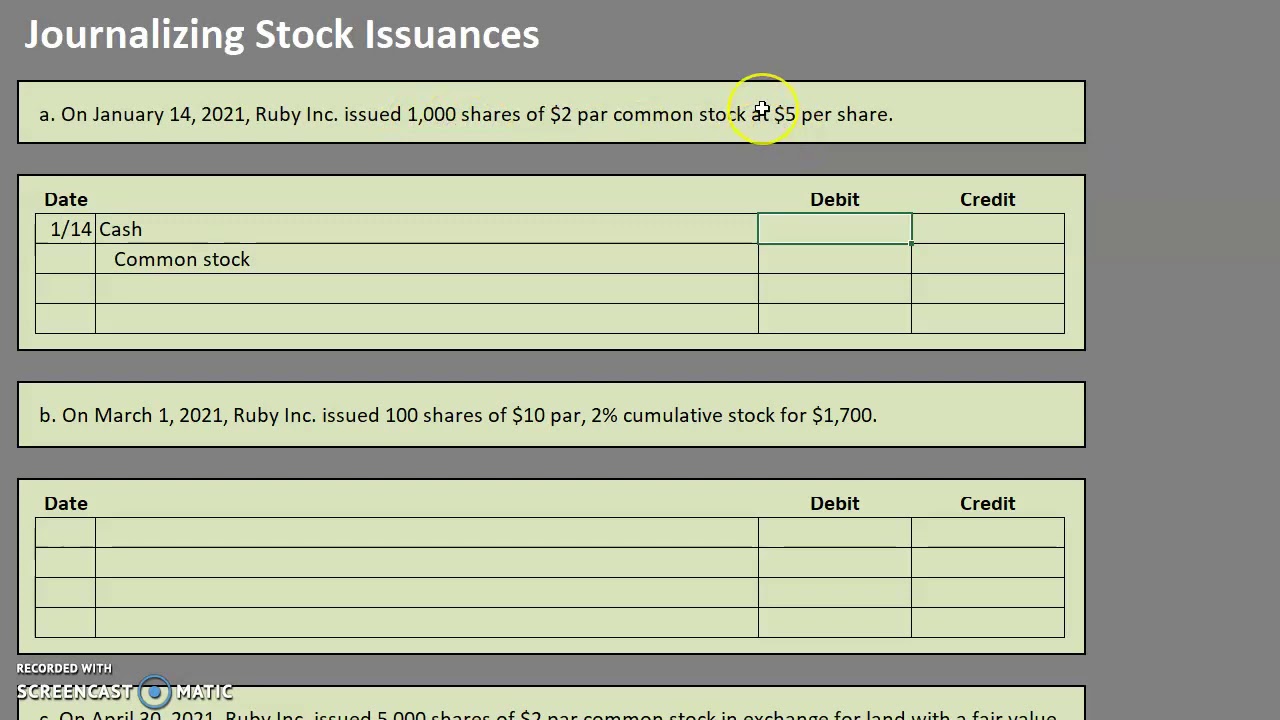The image size is (1280, 720).
Task: Select the Cash debit cell in table a
Action: (835, 229)
